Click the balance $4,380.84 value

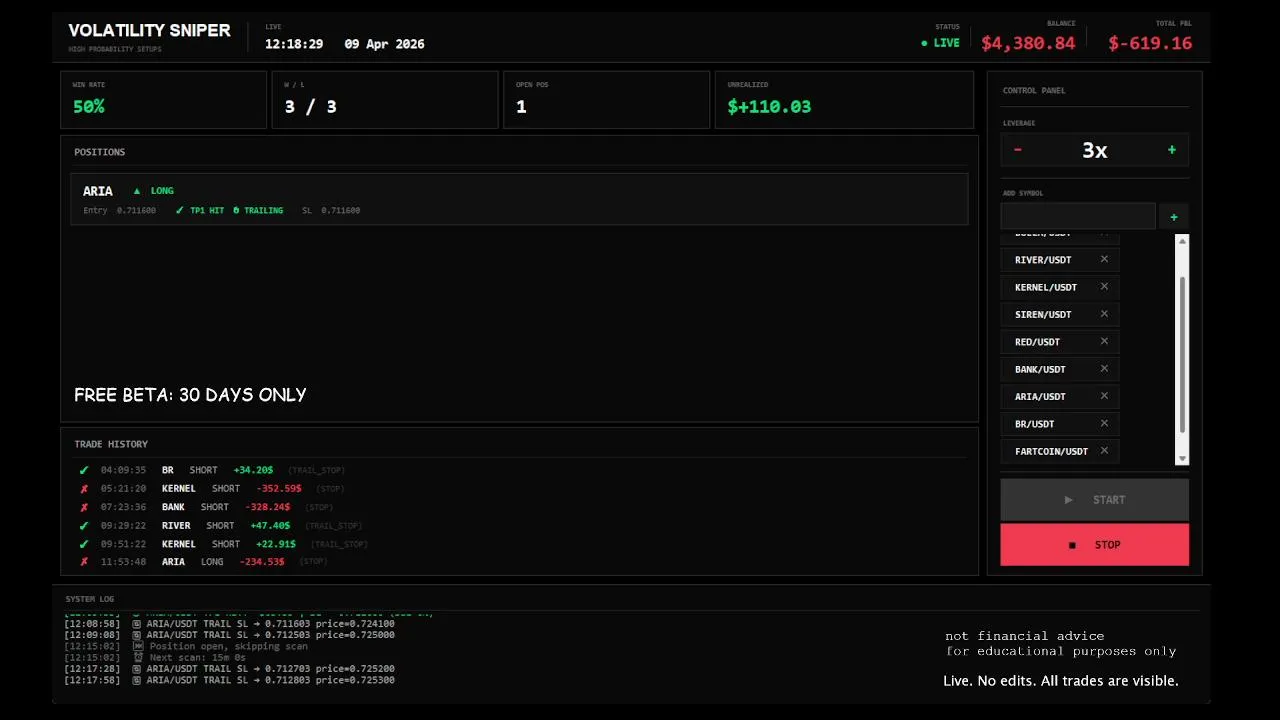(1028, 43)
